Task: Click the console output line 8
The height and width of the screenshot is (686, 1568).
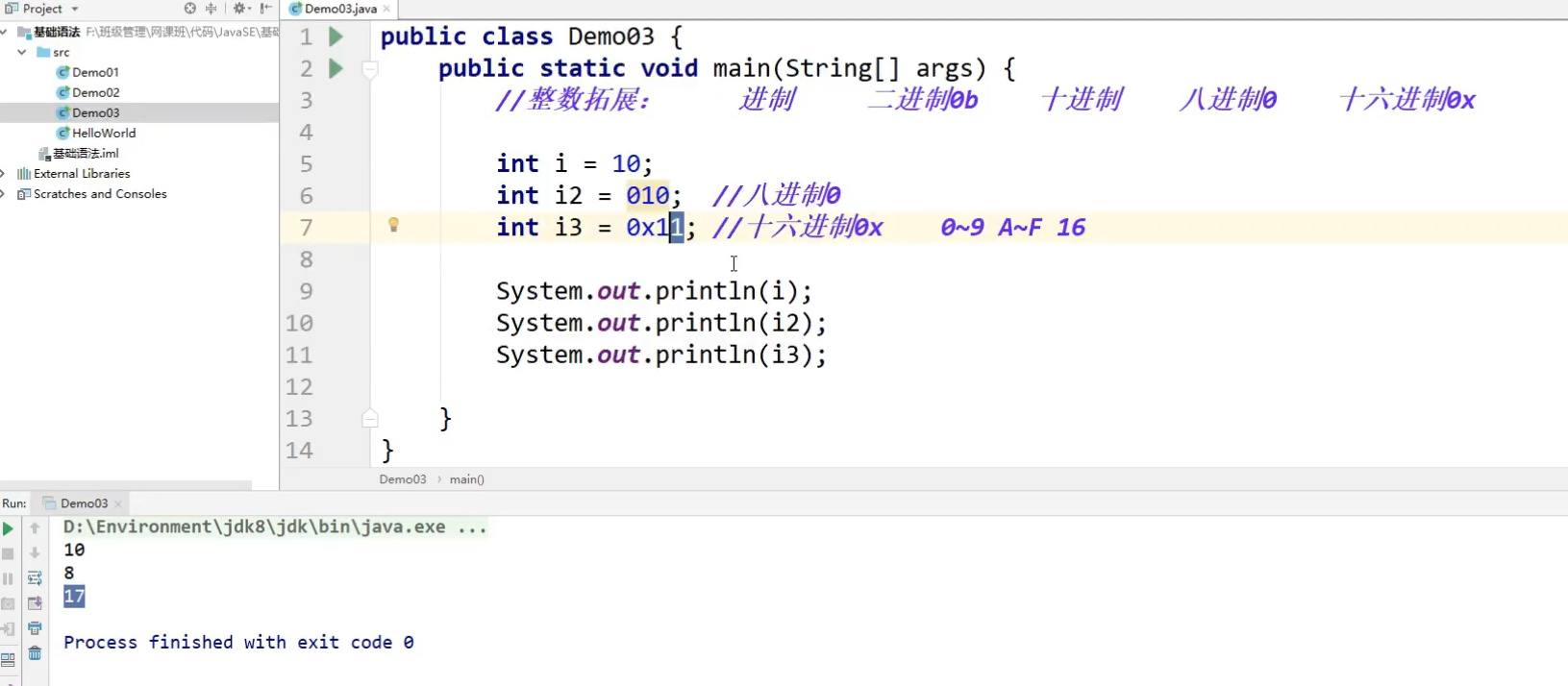Action: click(69, 573)
